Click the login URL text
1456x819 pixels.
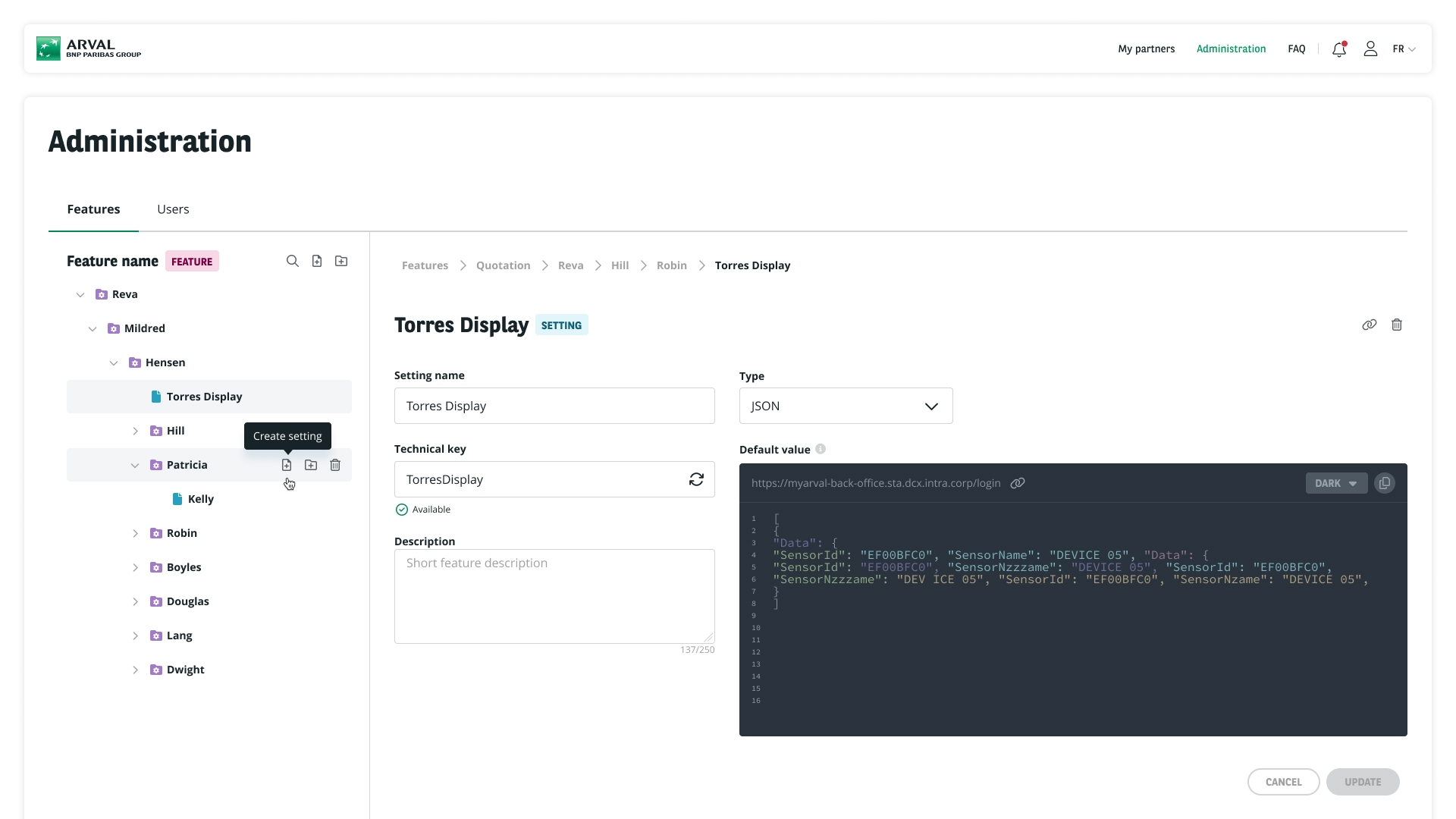[876, 483]
